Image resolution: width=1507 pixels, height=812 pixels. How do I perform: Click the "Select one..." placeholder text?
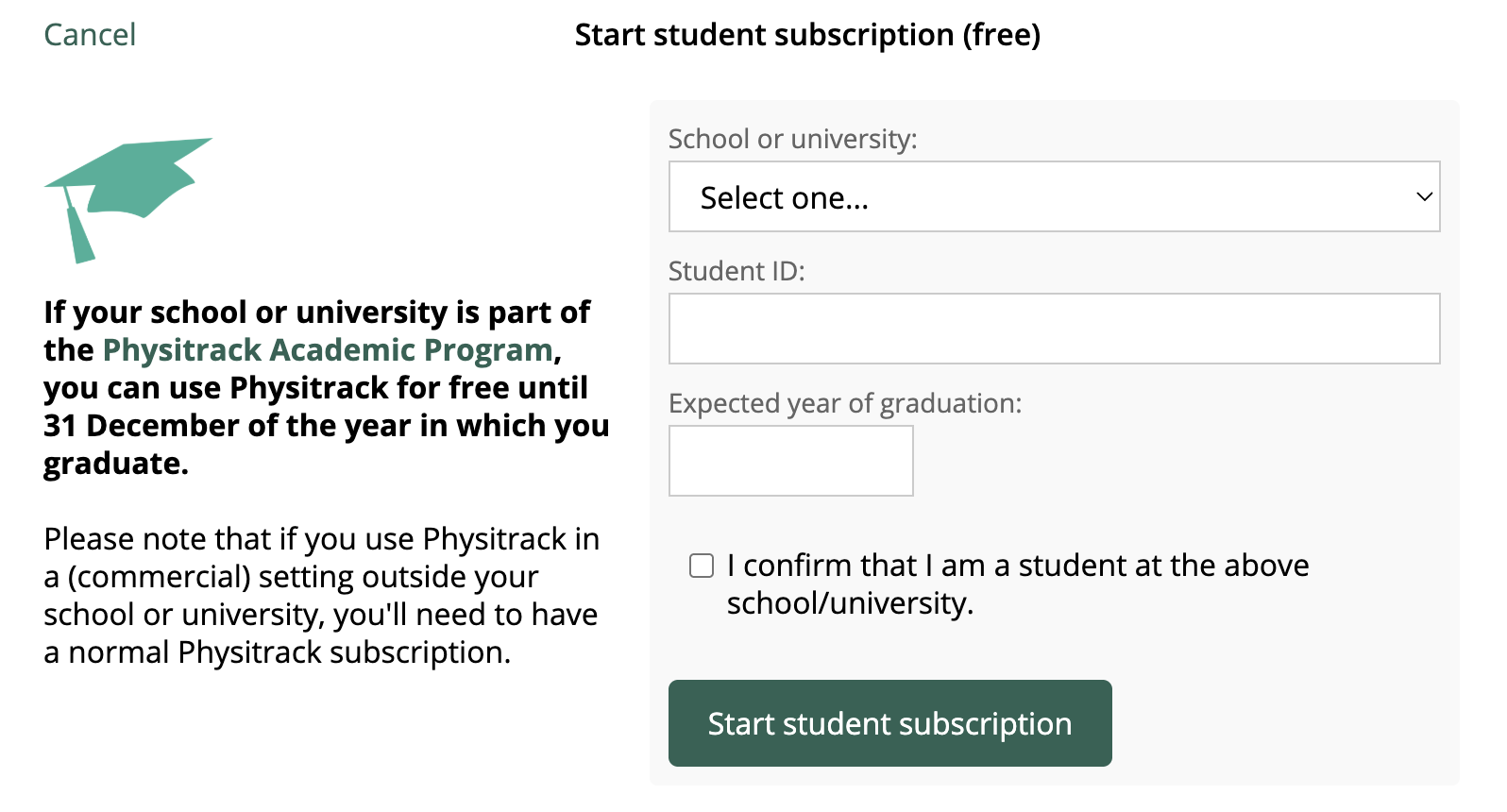coord(784,198)
